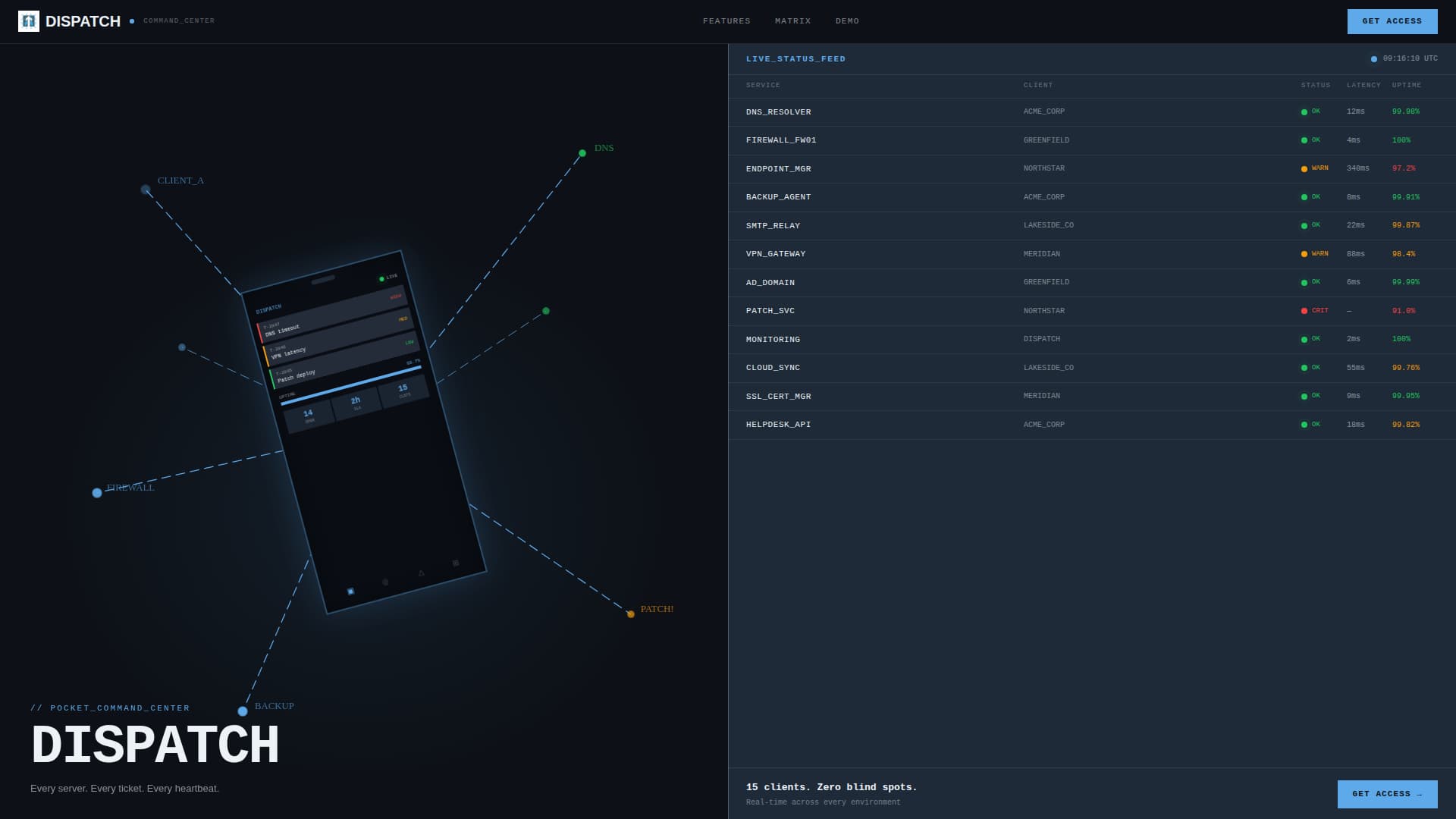Select the AD_DOMAIN service name

[x=770, y=283]
